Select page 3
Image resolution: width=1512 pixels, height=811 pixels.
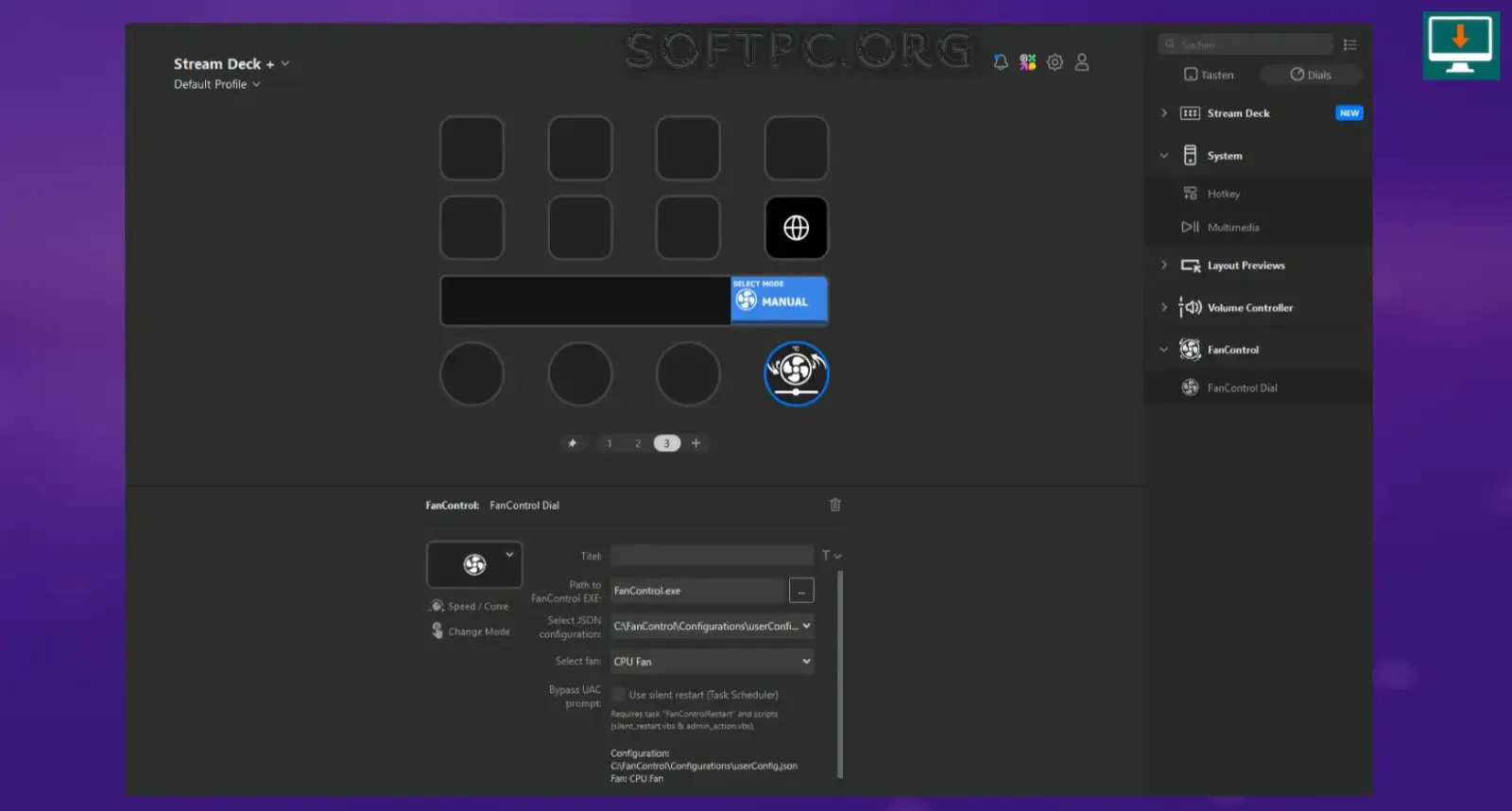666,443
